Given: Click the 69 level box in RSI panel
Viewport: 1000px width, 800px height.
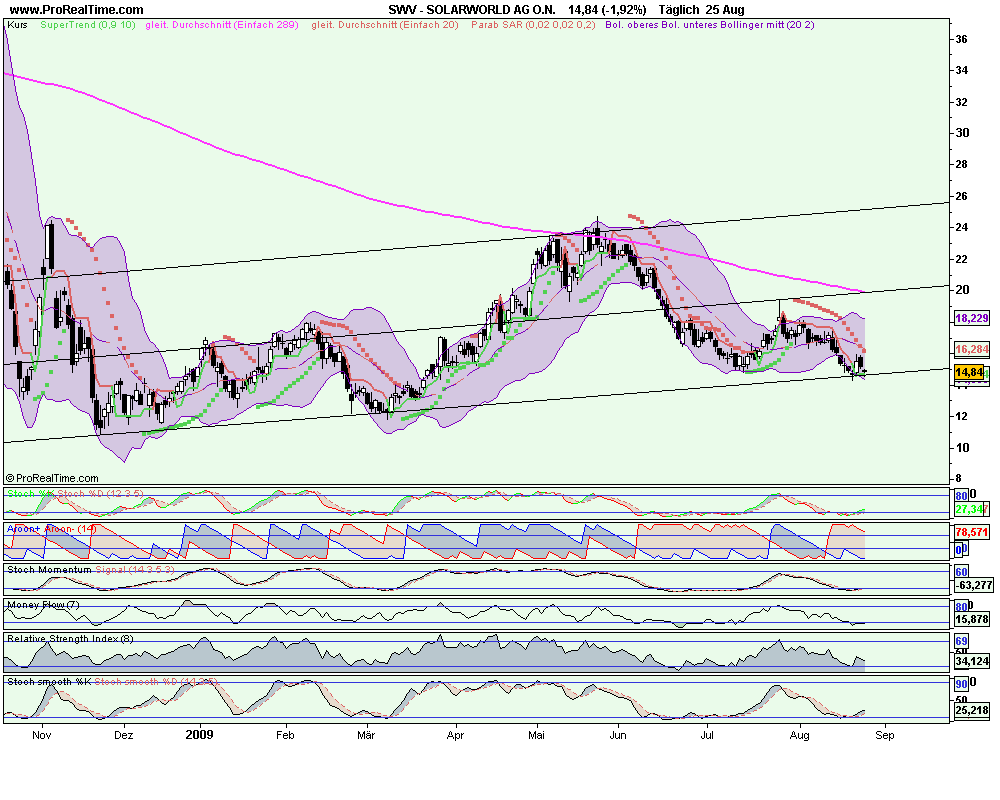Looking at the screenshot, I should [961, 641].
